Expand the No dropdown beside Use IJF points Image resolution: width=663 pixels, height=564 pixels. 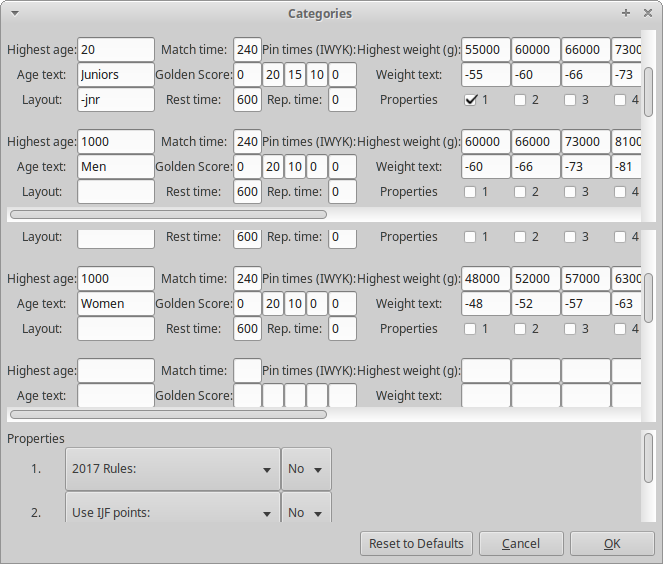point(306,513)
